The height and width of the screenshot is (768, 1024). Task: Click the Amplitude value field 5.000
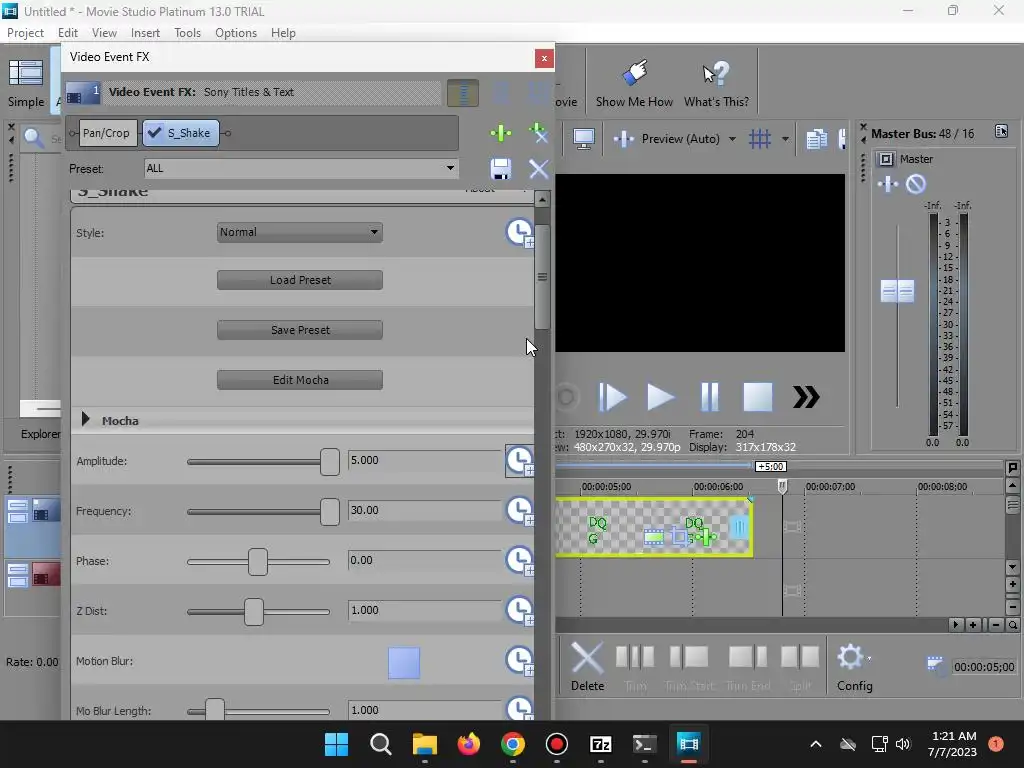[424, 460]
